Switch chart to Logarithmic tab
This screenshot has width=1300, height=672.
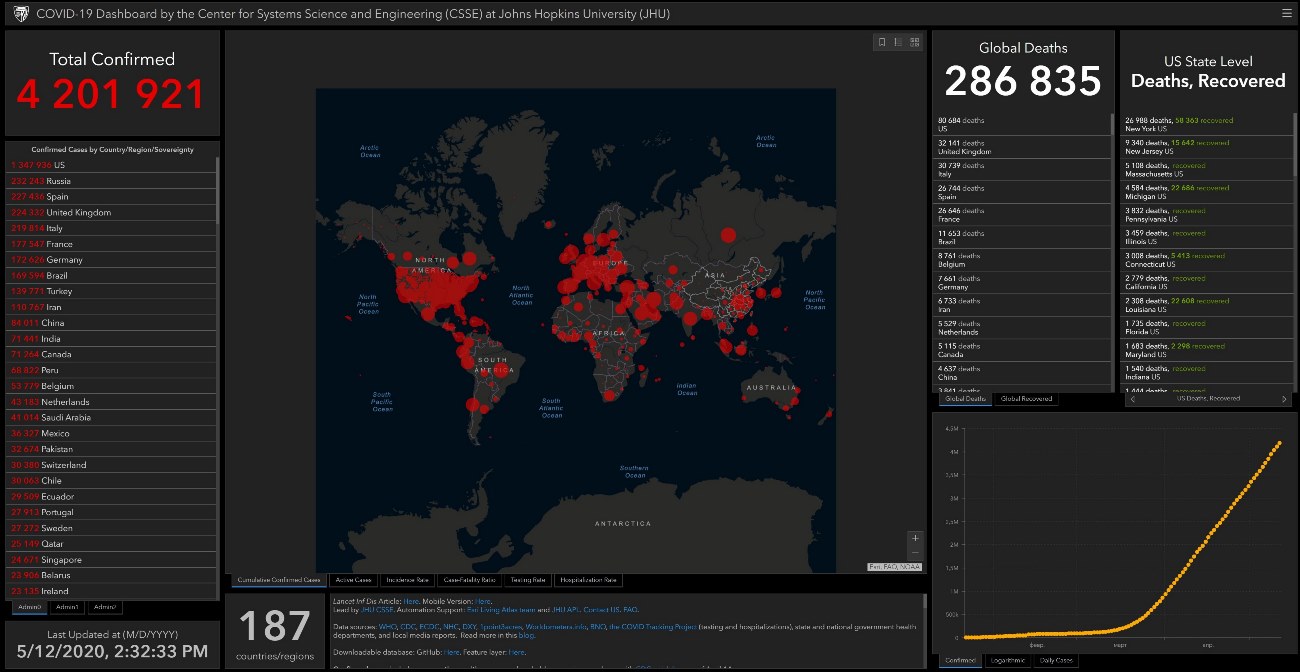coord(1007,661)
